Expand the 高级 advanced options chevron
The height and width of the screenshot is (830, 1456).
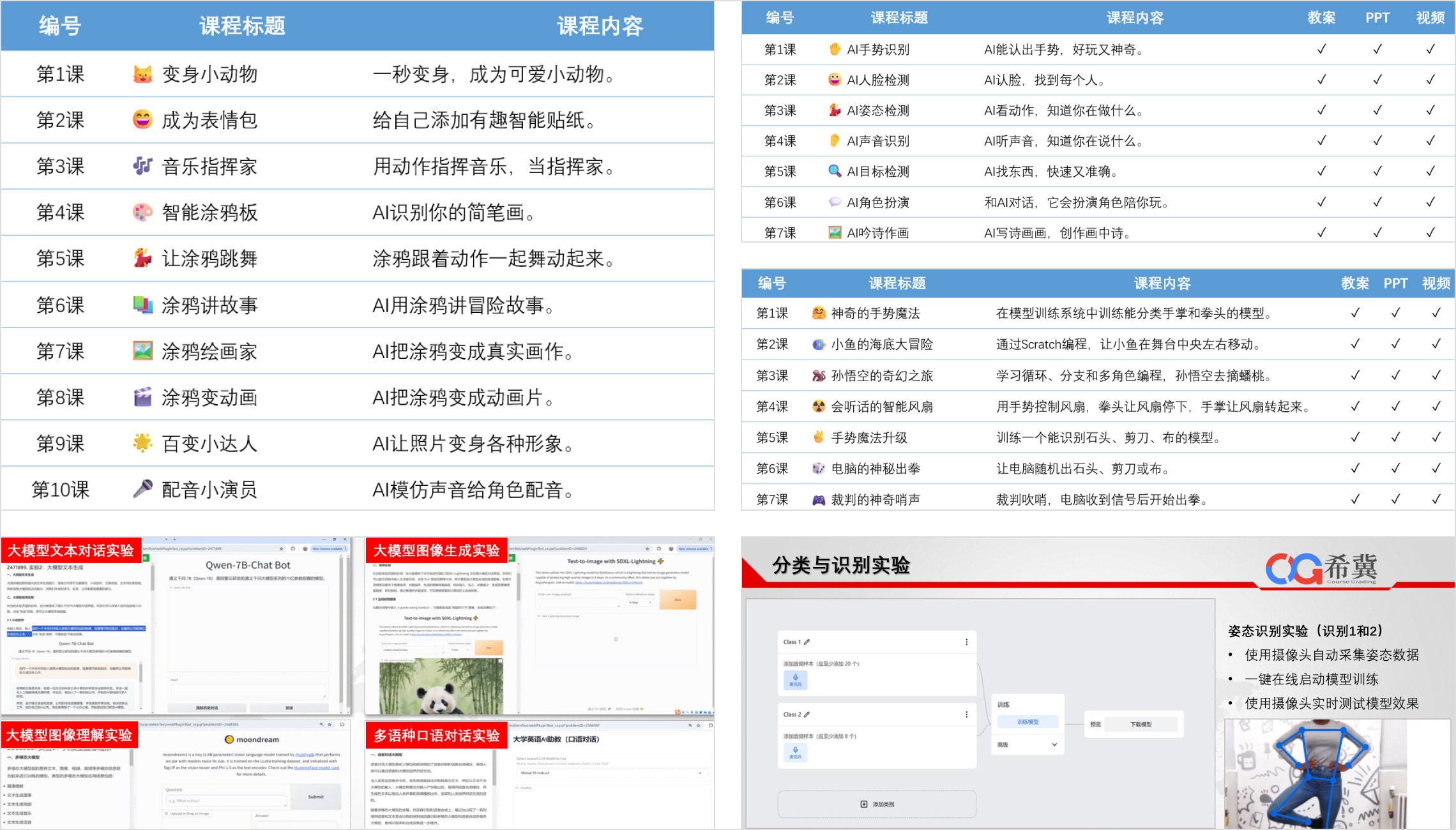coord(1054,744)
